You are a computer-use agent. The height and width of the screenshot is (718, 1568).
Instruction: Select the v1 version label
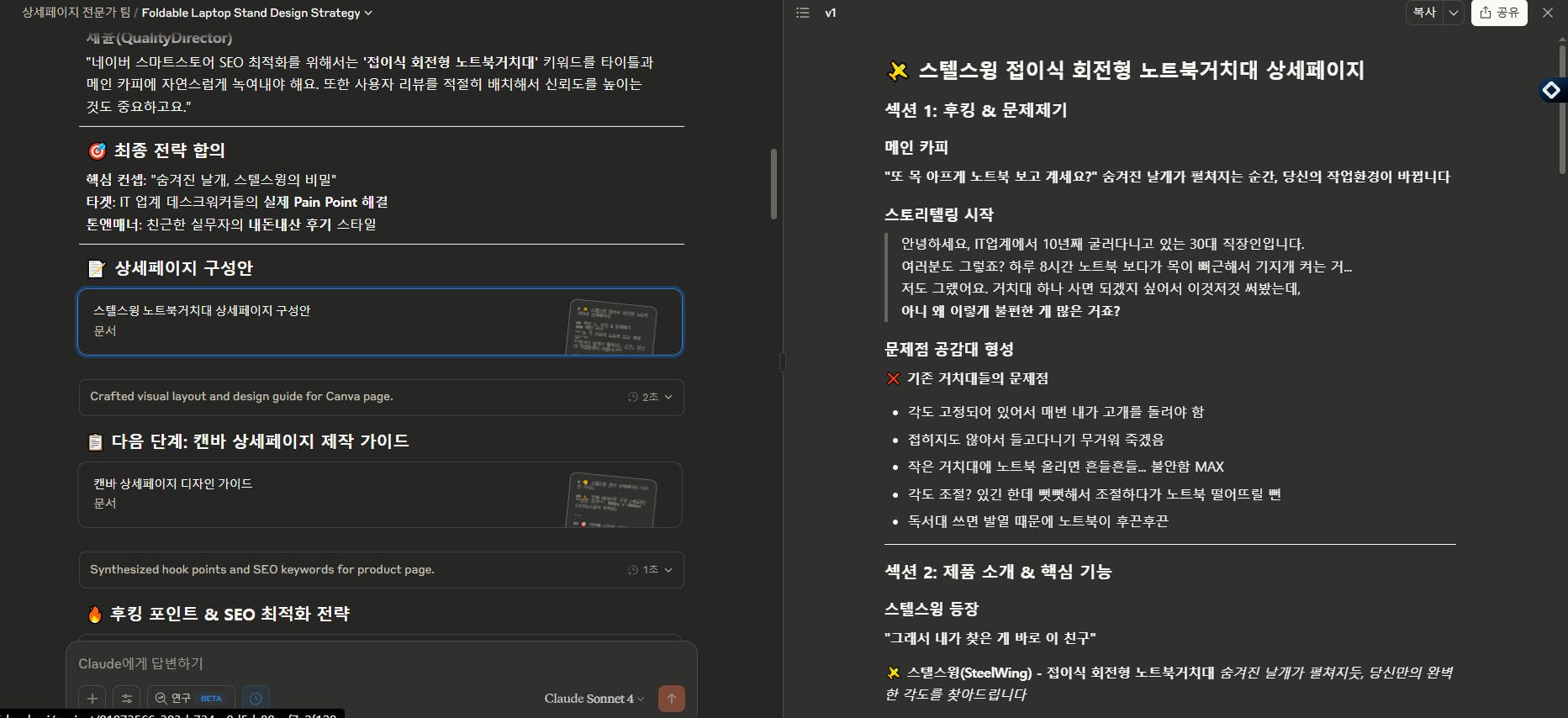831,13
